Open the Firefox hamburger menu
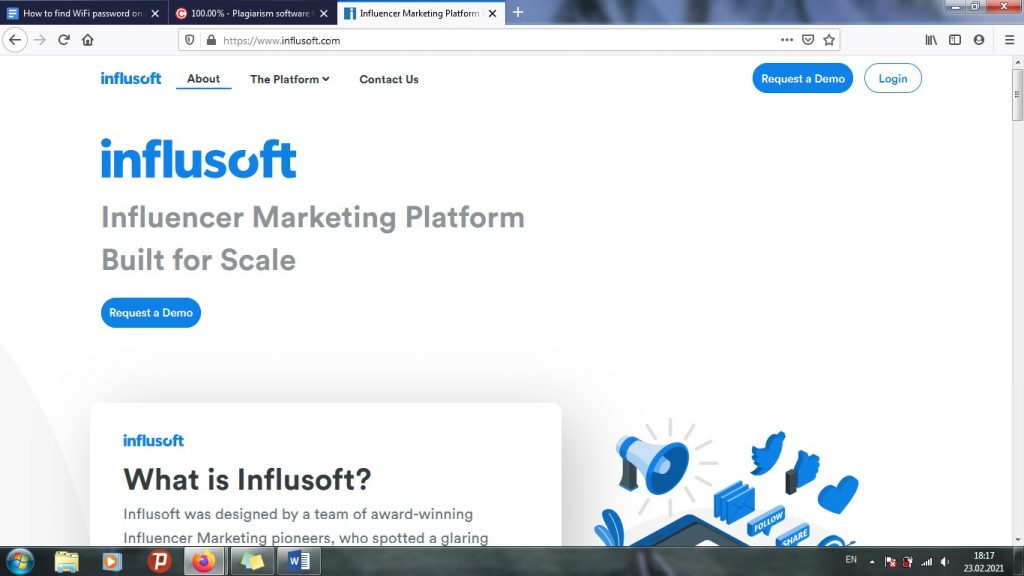The height and width of the screenshot is (576, 1024). tap(1009, 40)
